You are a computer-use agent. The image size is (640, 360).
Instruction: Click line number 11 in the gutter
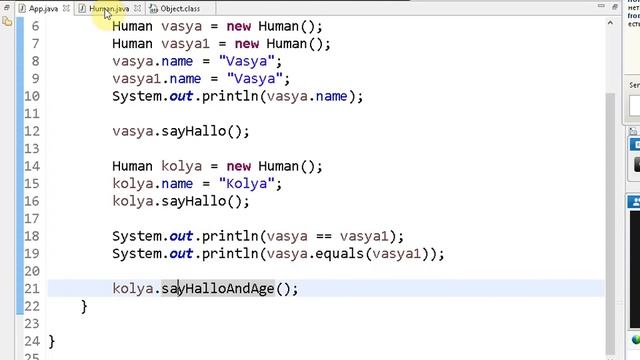pos(32,114)
